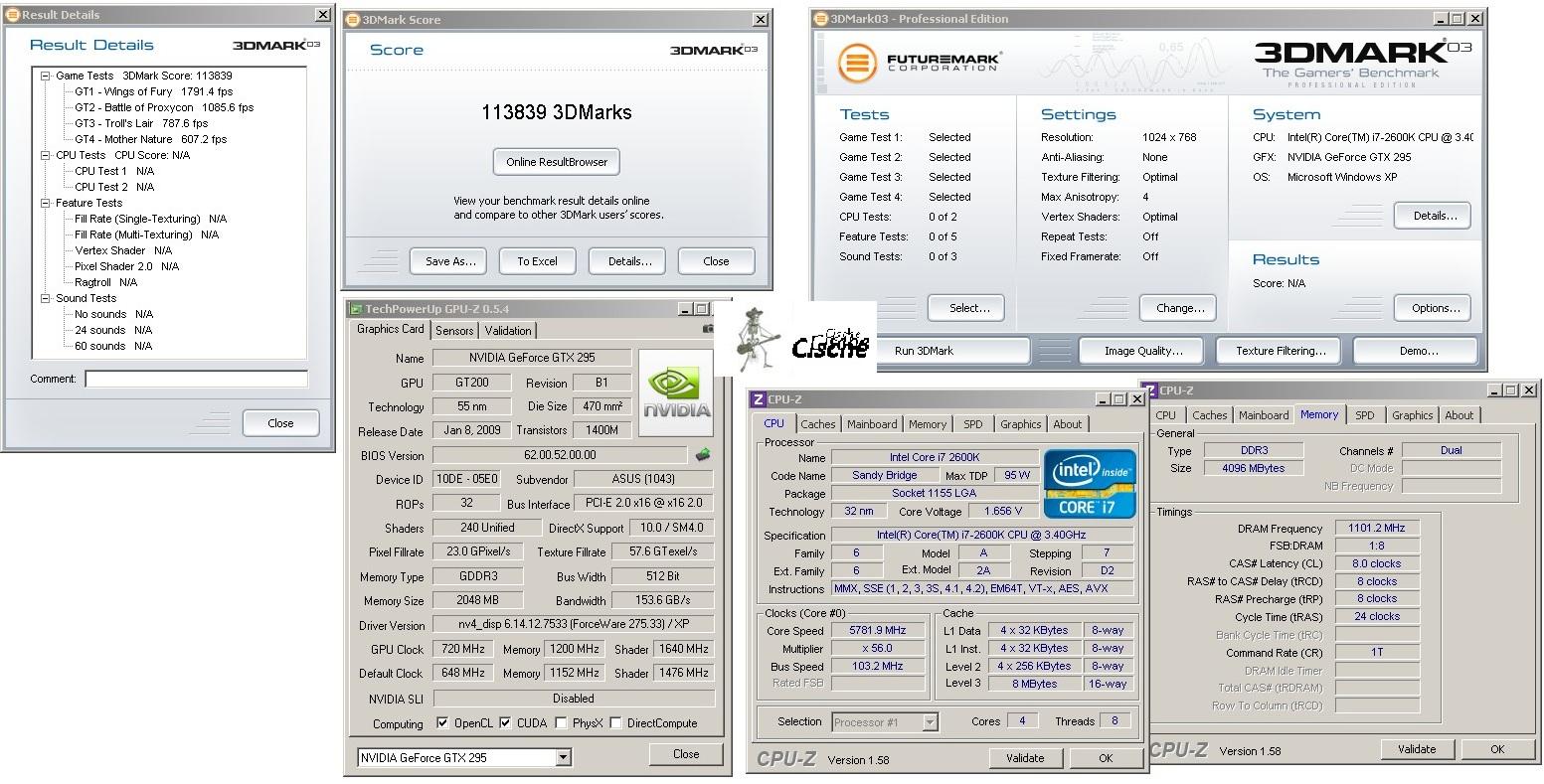The image size is (1544, 784).
Task: Toggle the OpenCL checkbox
Action: (442, 723)
